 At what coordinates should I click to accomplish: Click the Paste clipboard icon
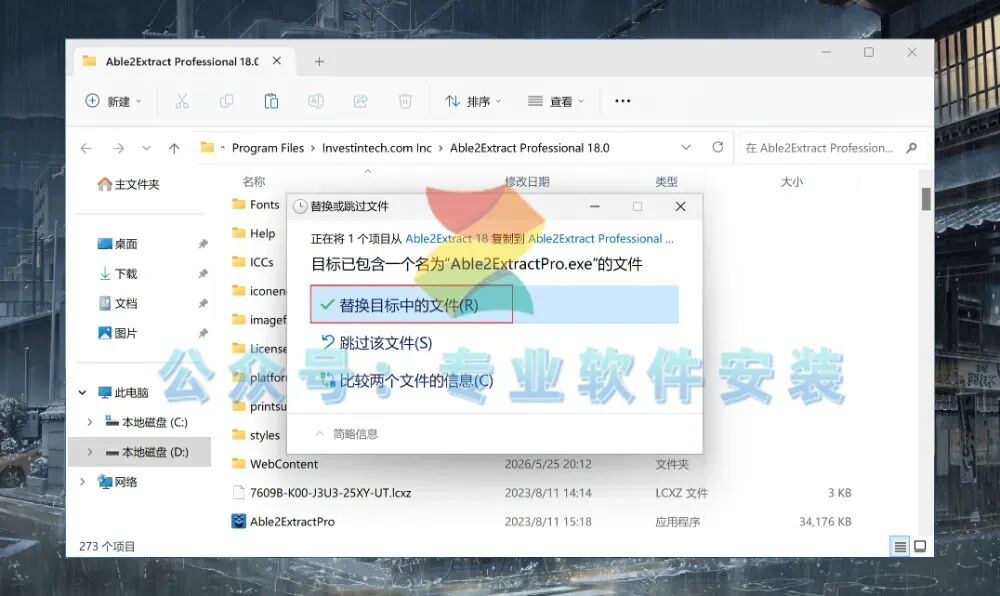click(271, 101)
